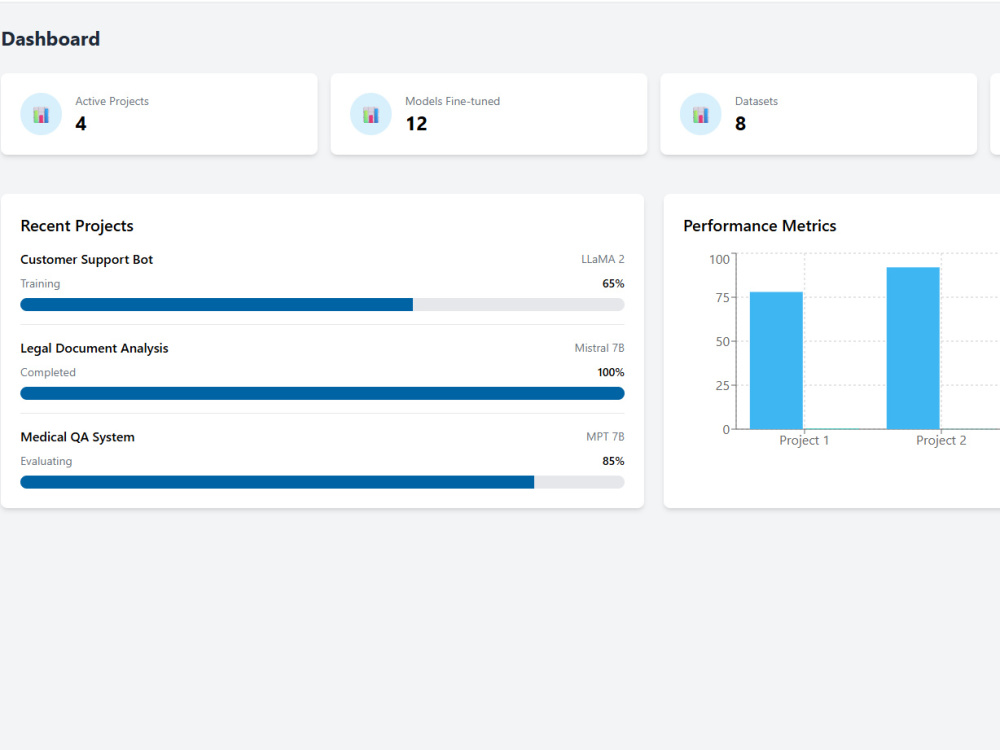Open the Datasets count 8
1000x750 pixels.
(x=740, y=124)
